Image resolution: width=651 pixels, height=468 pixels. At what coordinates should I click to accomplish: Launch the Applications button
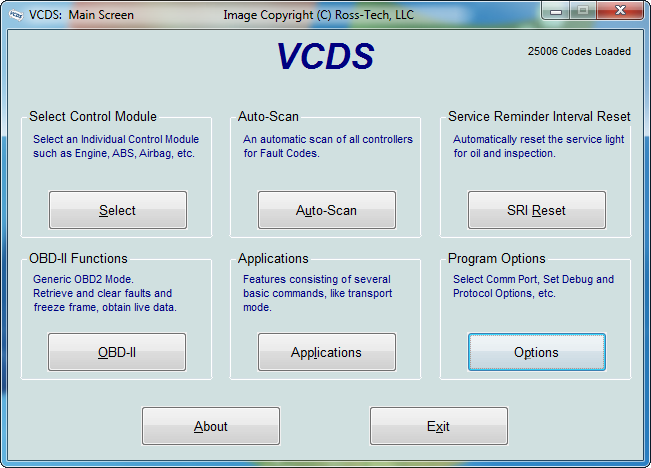[x=327, y=352]
